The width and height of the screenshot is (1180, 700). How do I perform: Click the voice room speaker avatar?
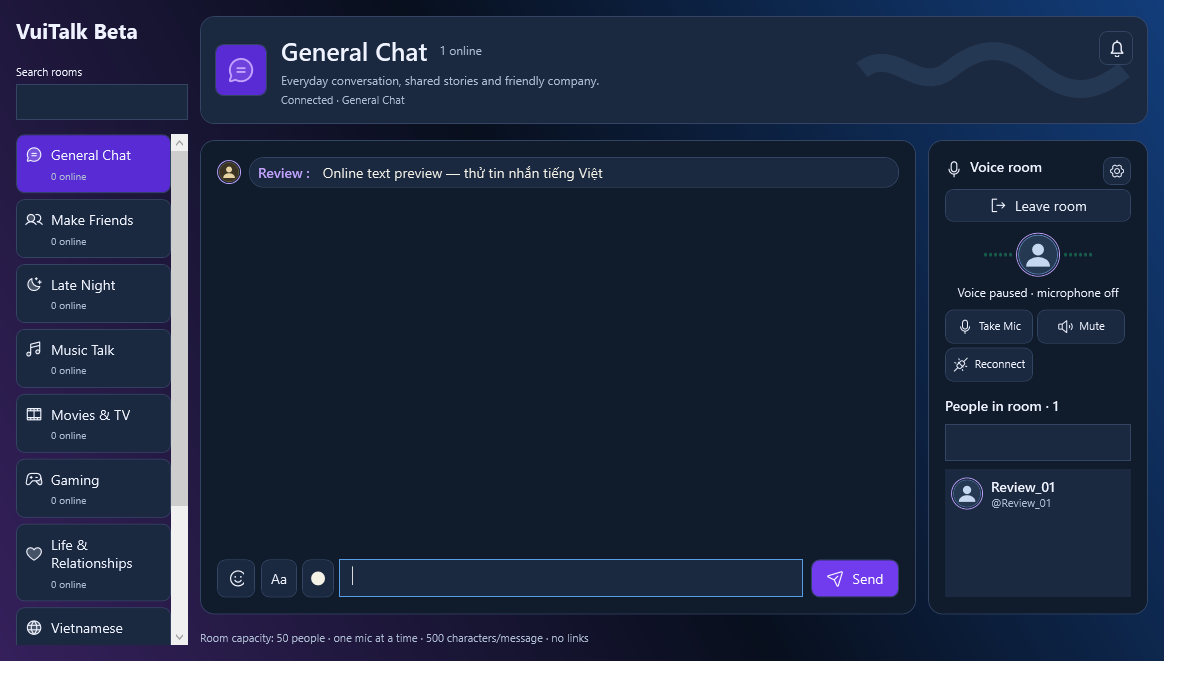[x=1038, y=255]
